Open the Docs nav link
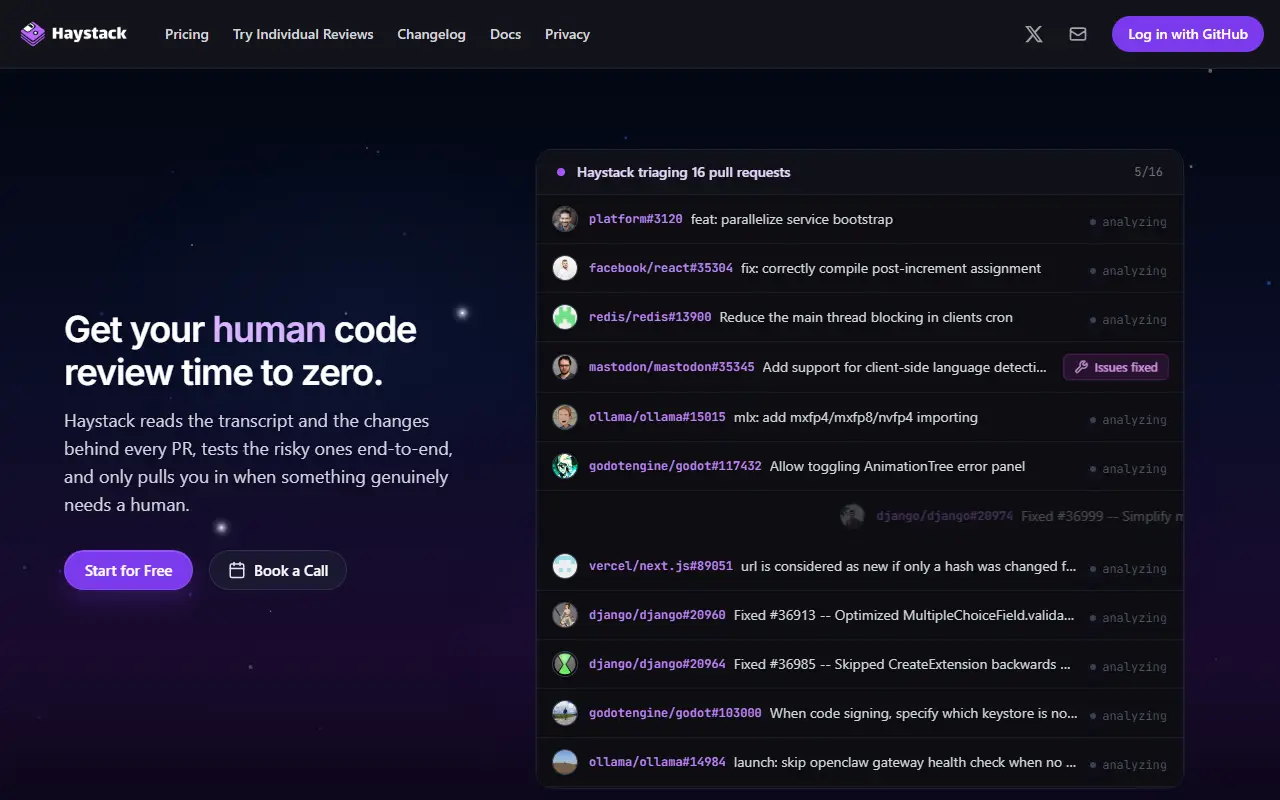The height and width of the screenshot is (800, 1280). click(x=505, y=34)
